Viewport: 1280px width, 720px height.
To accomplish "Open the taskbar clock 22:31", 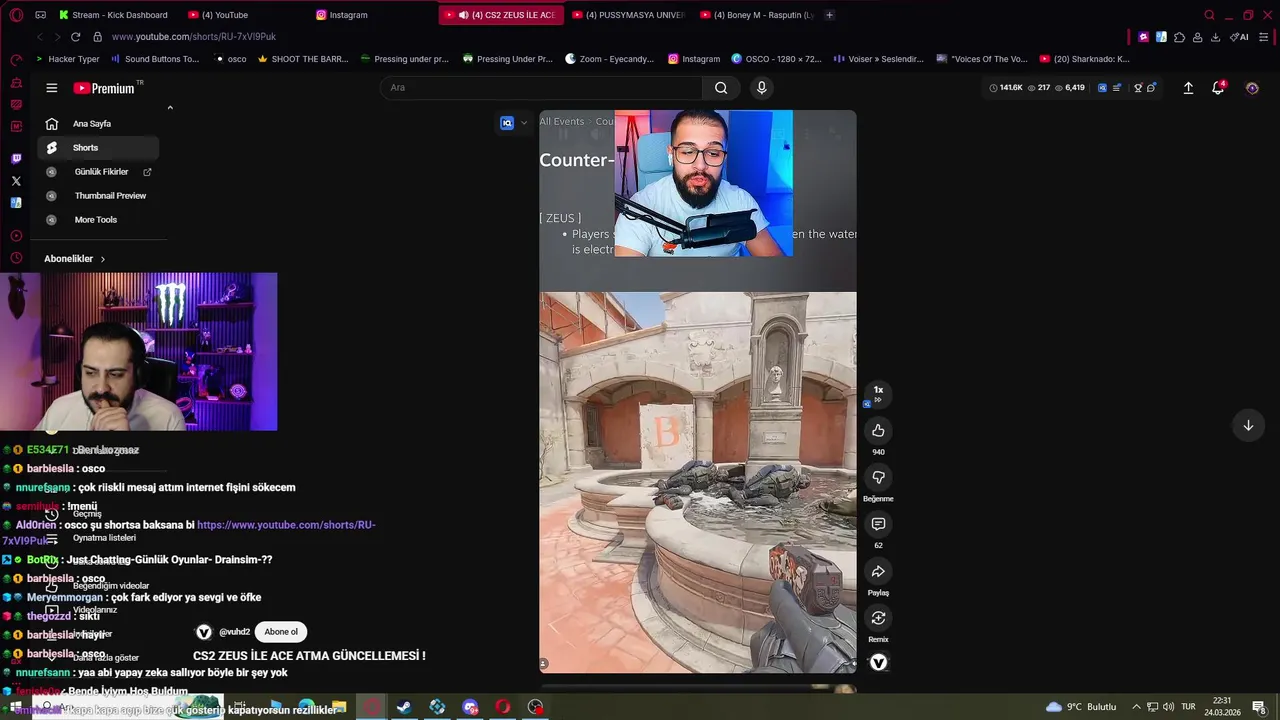I will 1222,707.
